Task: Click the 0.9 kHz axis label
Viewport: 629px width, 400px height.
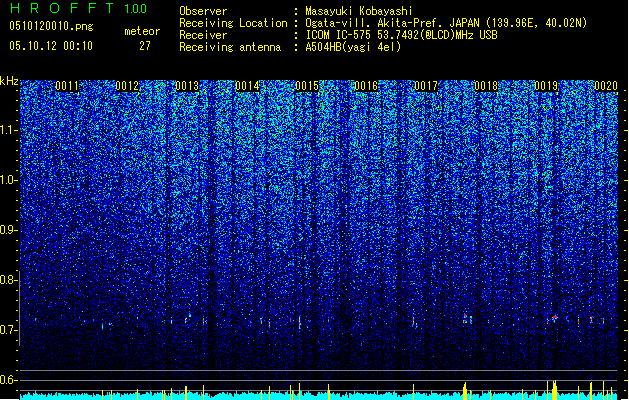Action: click(9, 230)
